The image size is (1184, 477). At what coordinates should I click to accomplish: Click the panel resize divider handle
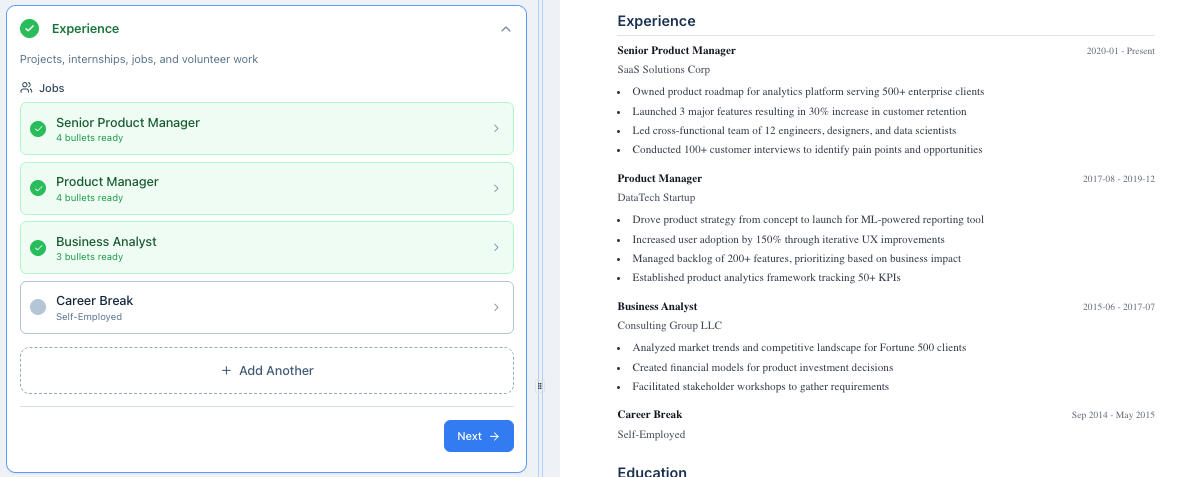540,385
